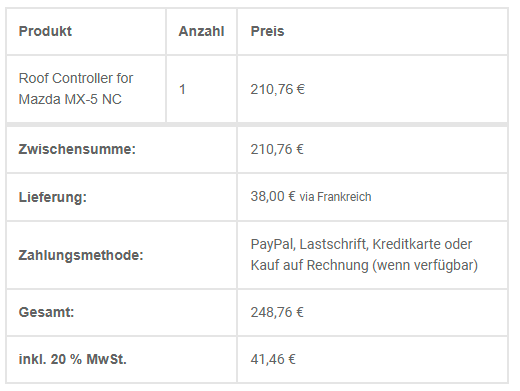Click the Zwischensumme label
The height and width of the screenshot is (391, 520).
pos(77,149)
